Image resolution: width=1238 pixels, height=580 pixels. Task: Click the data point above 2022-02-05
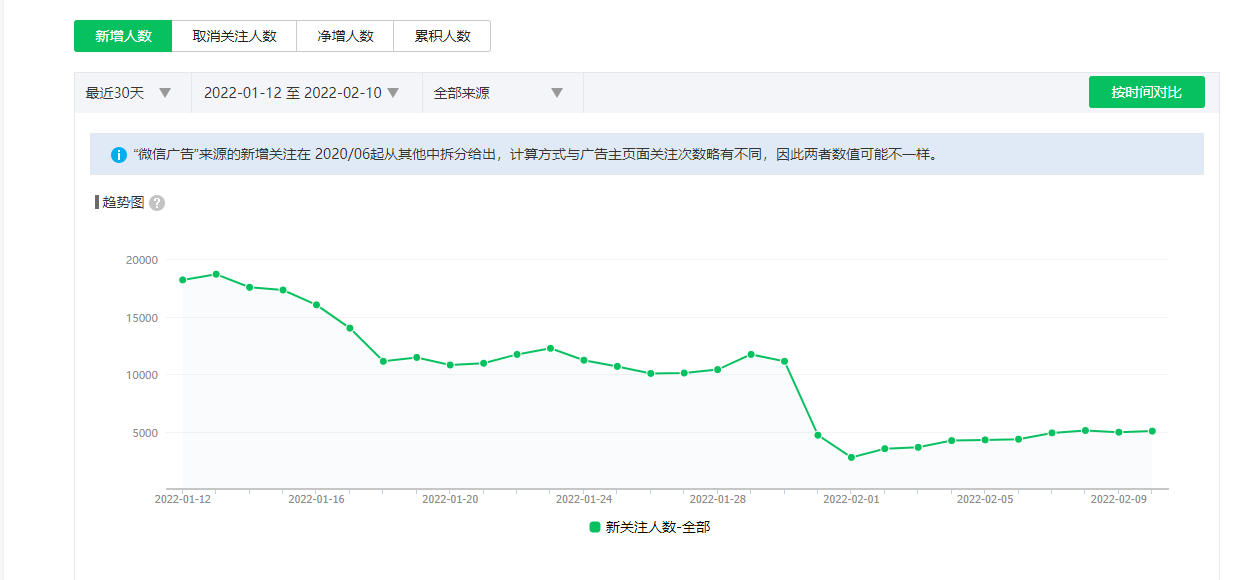pyautogui.click(x=985, y=440)
